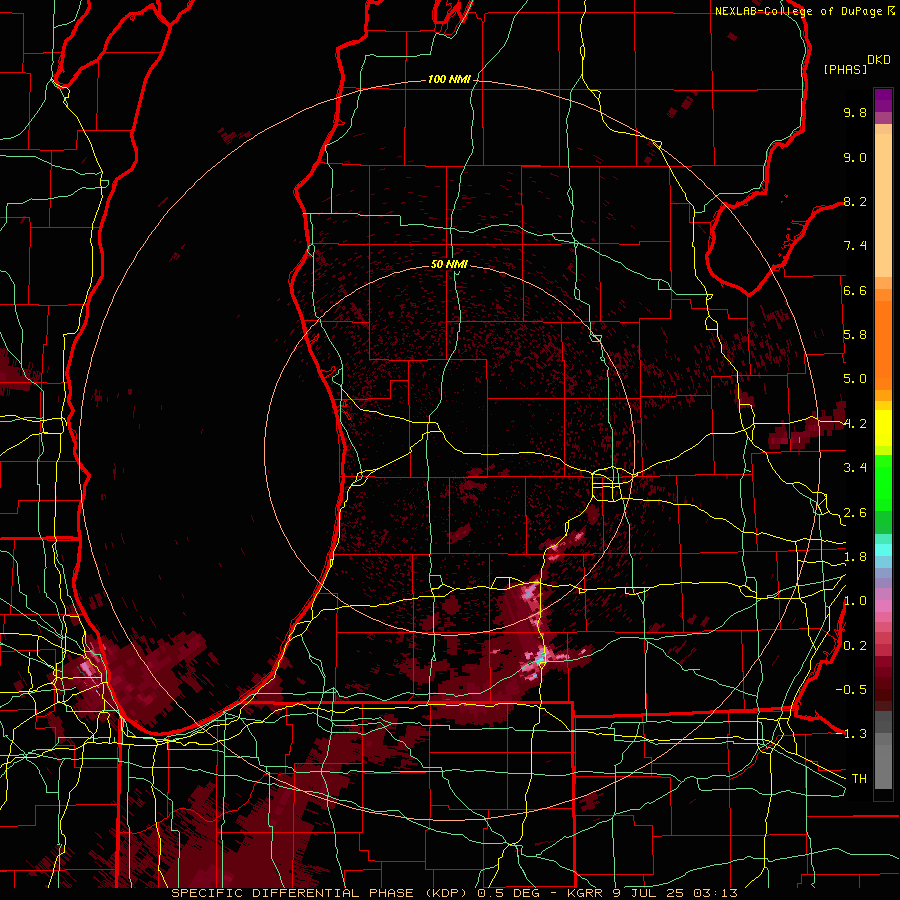The width and height of the screenshot is (900, 900).
Task: Click the 9 JUL 25 03:13 timestamp
Action: click(x=675, y=893)
